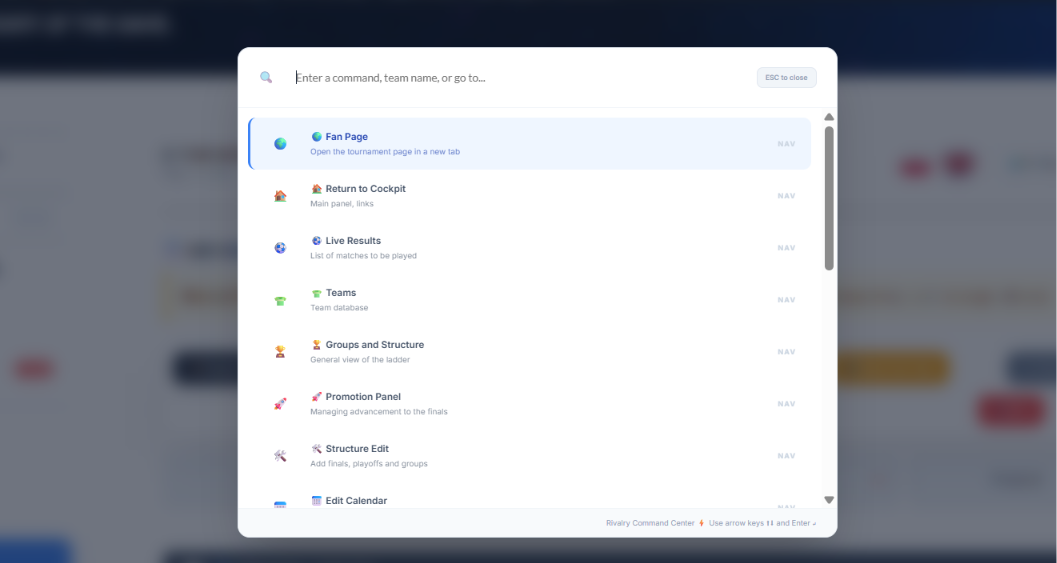The height and width of the screenshot is (563, 1057).
Task: Open the Fan Page command entry
Action: click(x=530, y=144)
